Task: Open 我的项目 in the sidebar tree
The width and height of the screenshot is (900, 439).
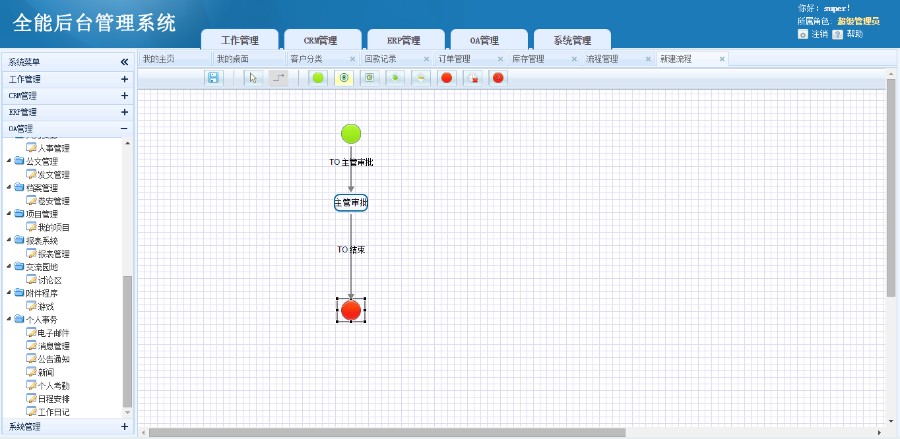Action: [x=53, y=227]
